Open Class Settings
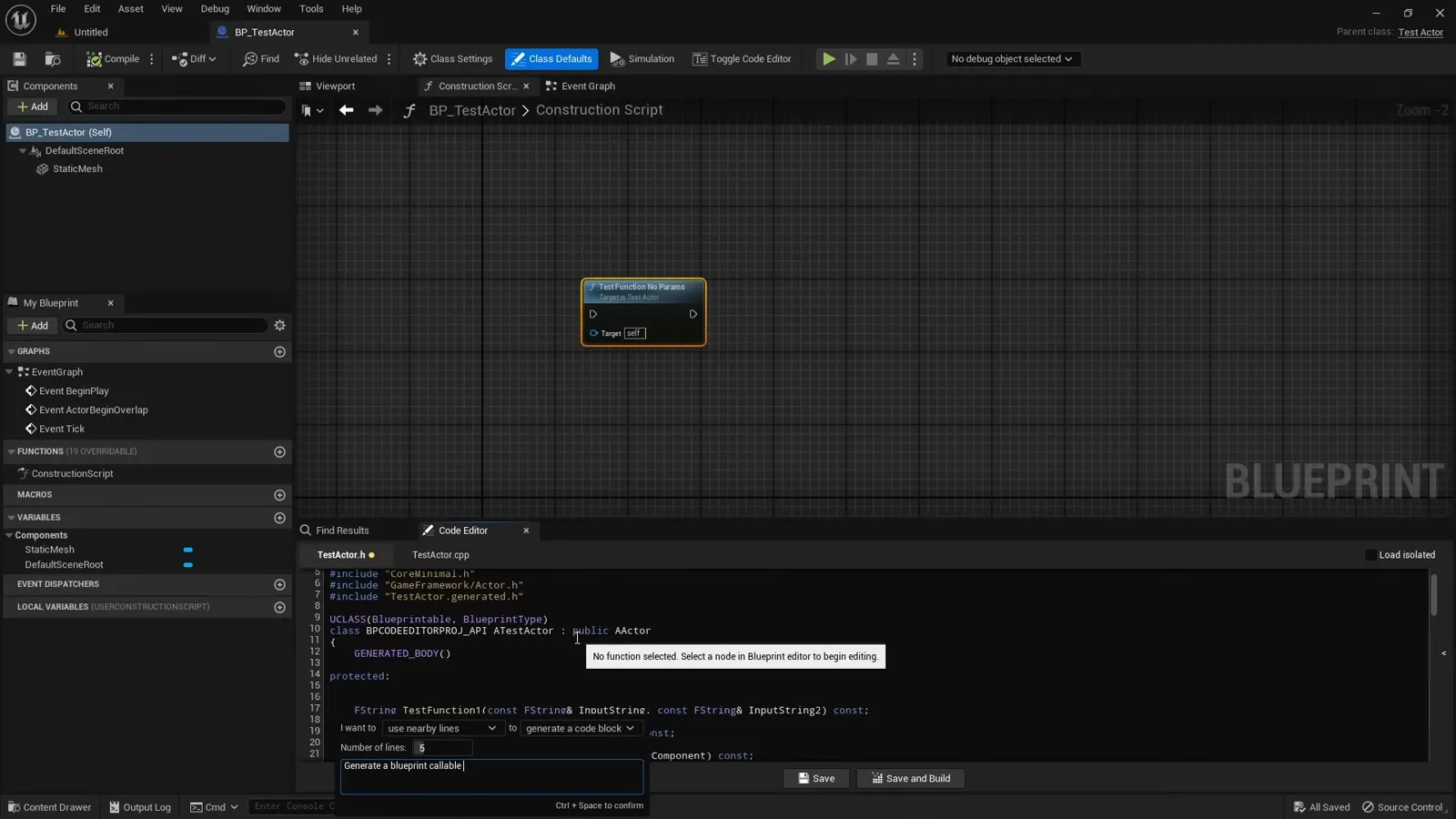 point(453,59)
